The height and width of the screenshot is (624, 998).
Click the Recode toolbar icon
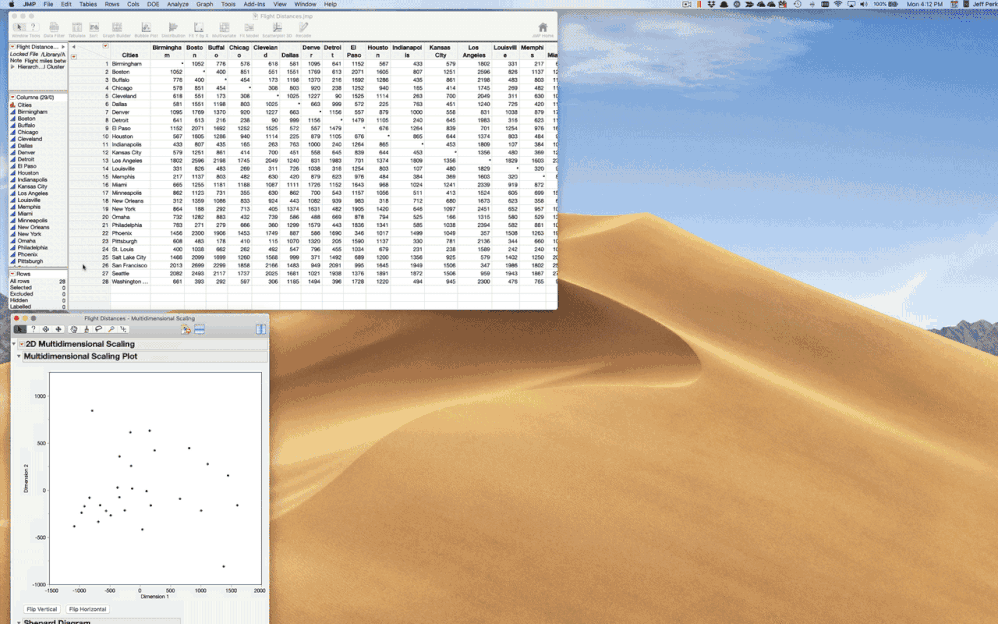(x=303, y=29)
